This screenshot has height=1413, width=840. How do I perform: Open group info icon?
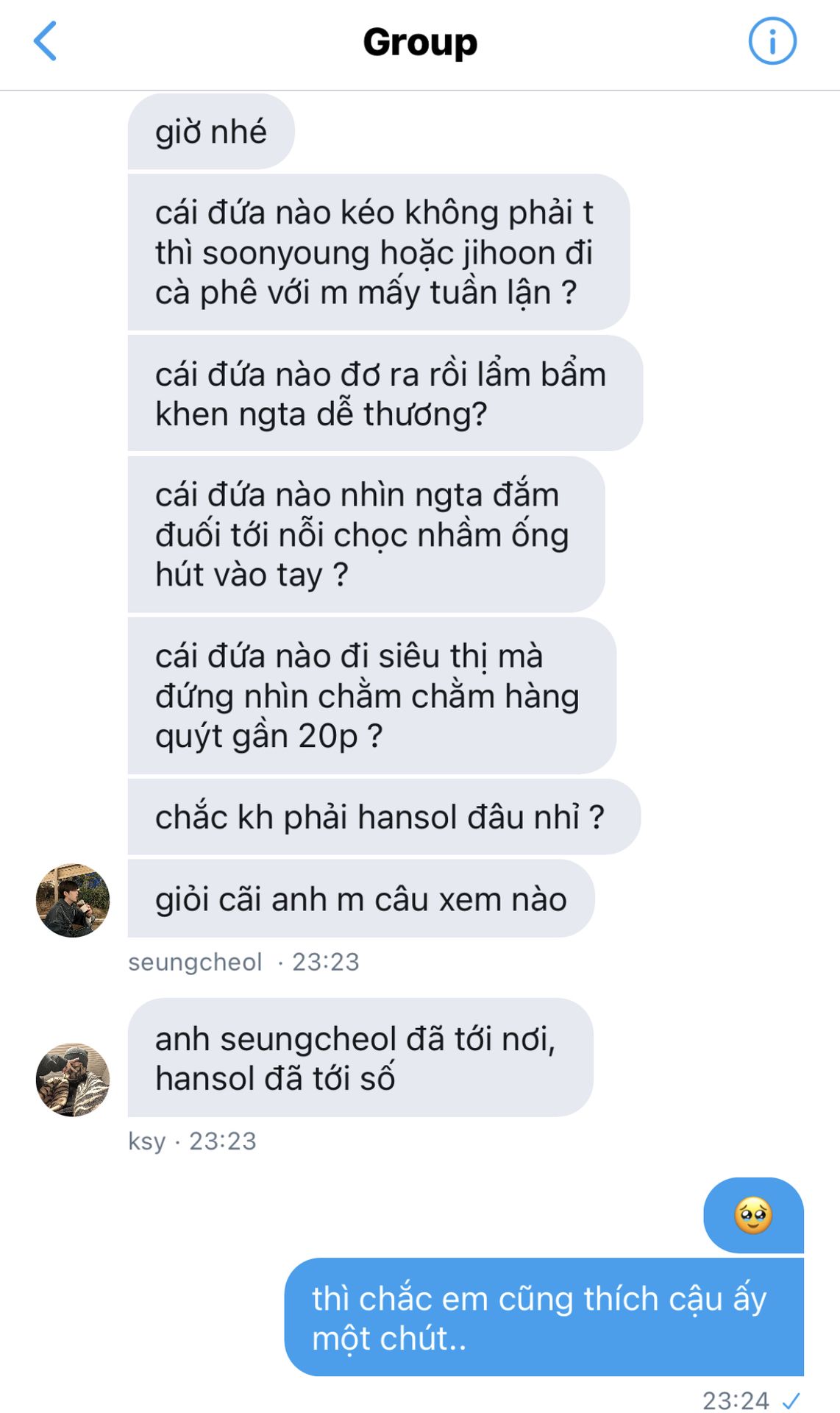[x=772, y=41]
